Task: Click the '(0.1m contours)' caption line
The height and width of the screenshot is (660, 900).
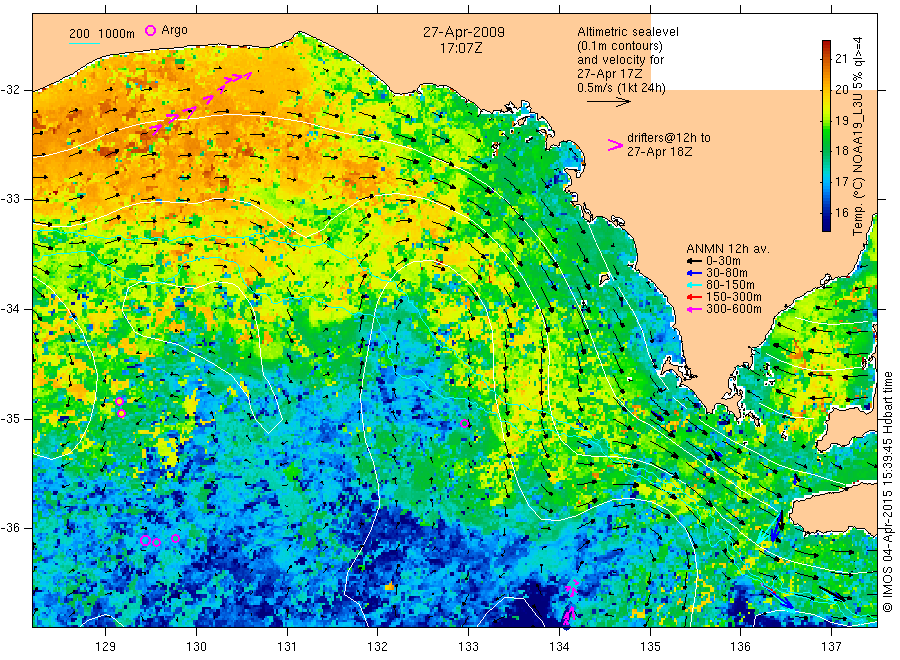Action: coord(620,46)
